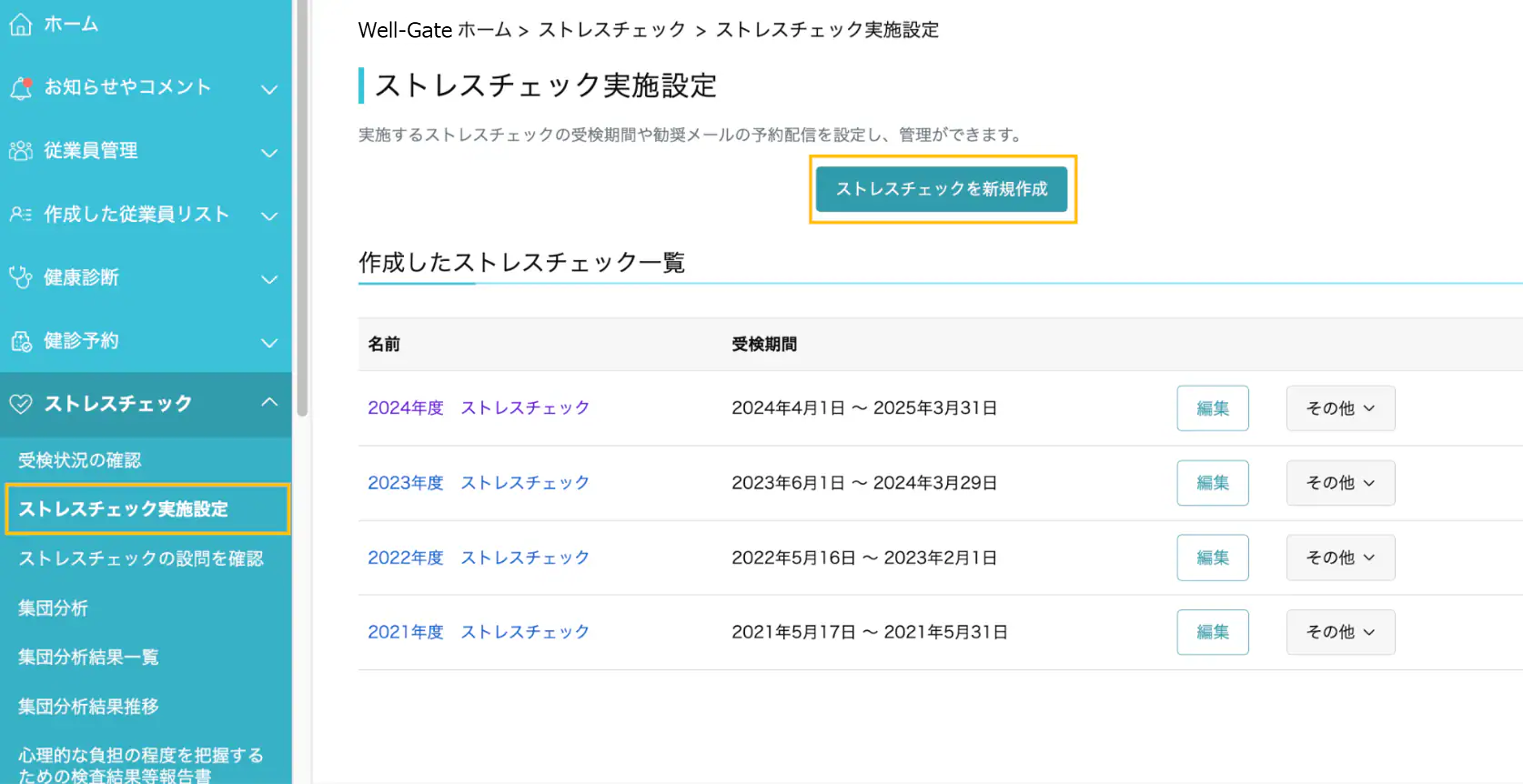
Task: Select ストレスチェック実施設定 submenu item
Action: (147, 509)
